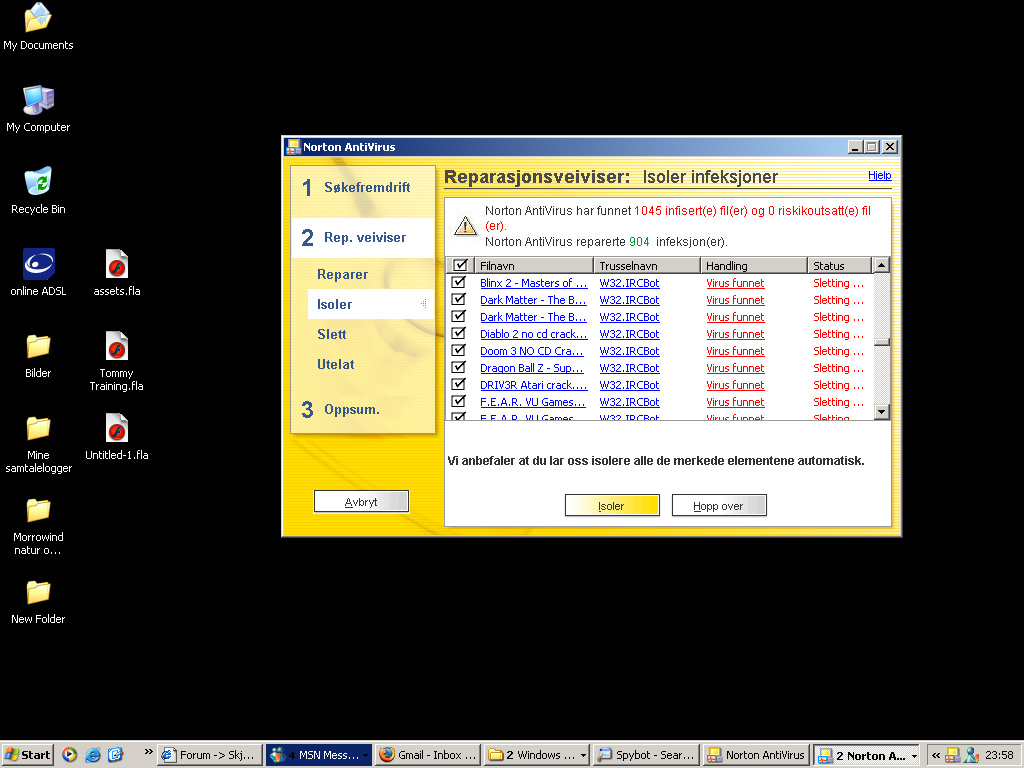Click the MSN Messenger tray icon
Image resolution: width=1024 pixels, height=768 pixels.
972,756
